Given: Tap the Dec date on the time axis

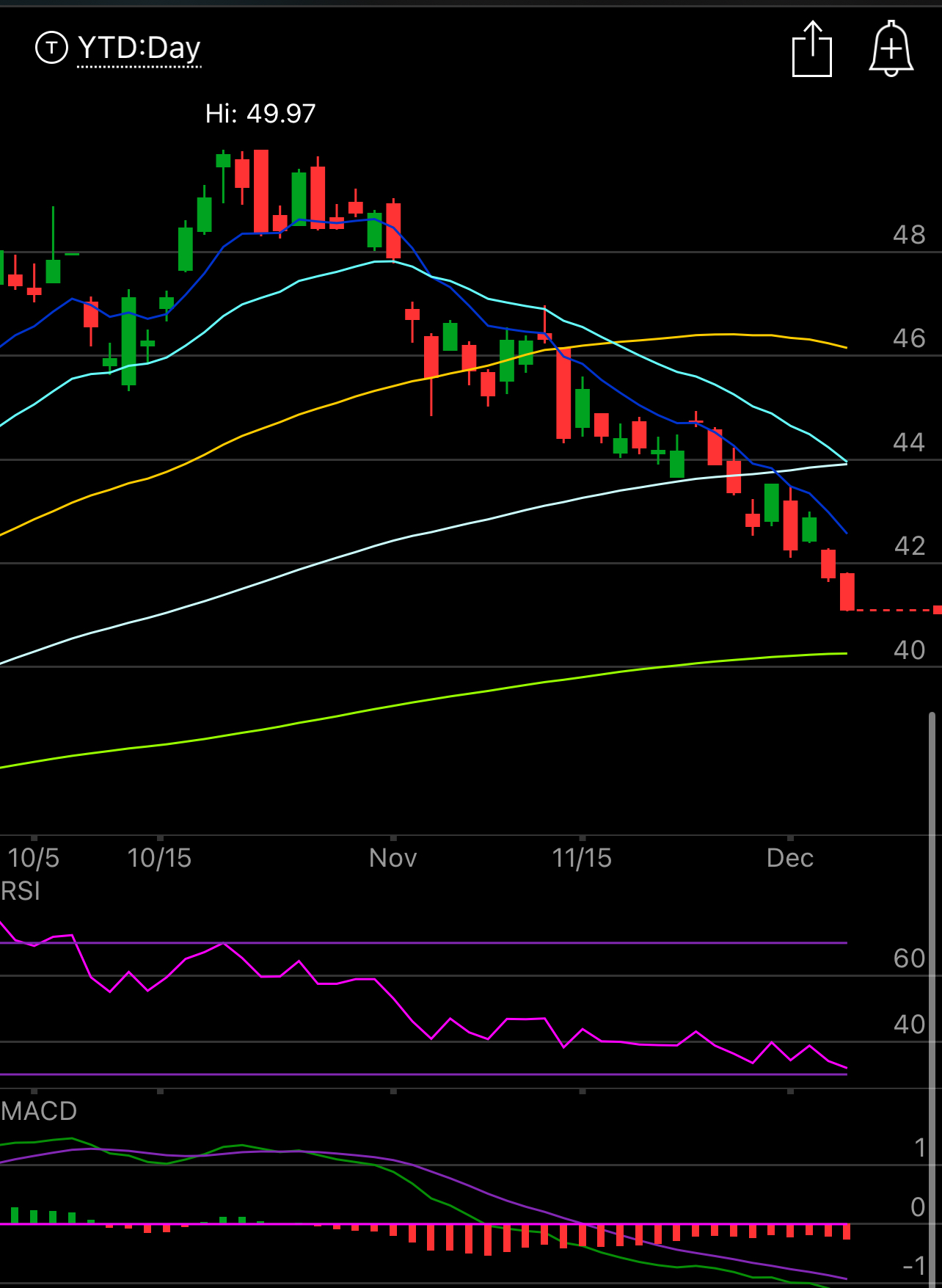Looking at the screenshot, I should [790, 858].
